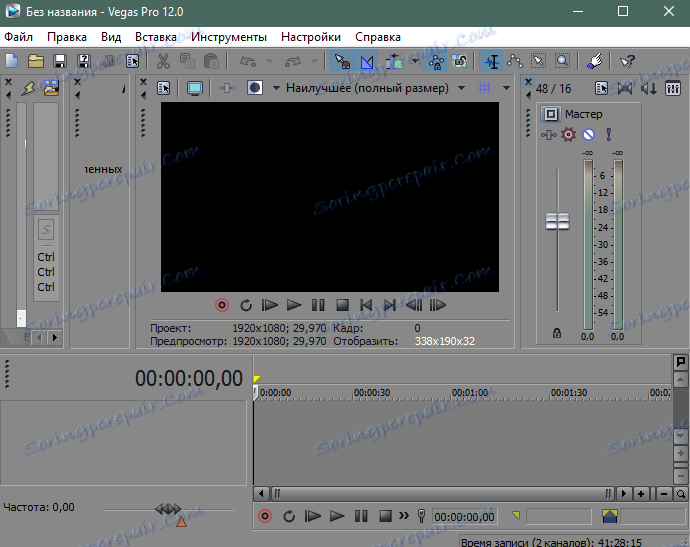The height and width of the screenshot is (547, 690).
Task: Open Master Bus audio properties icon
Action: coord(602,88)
